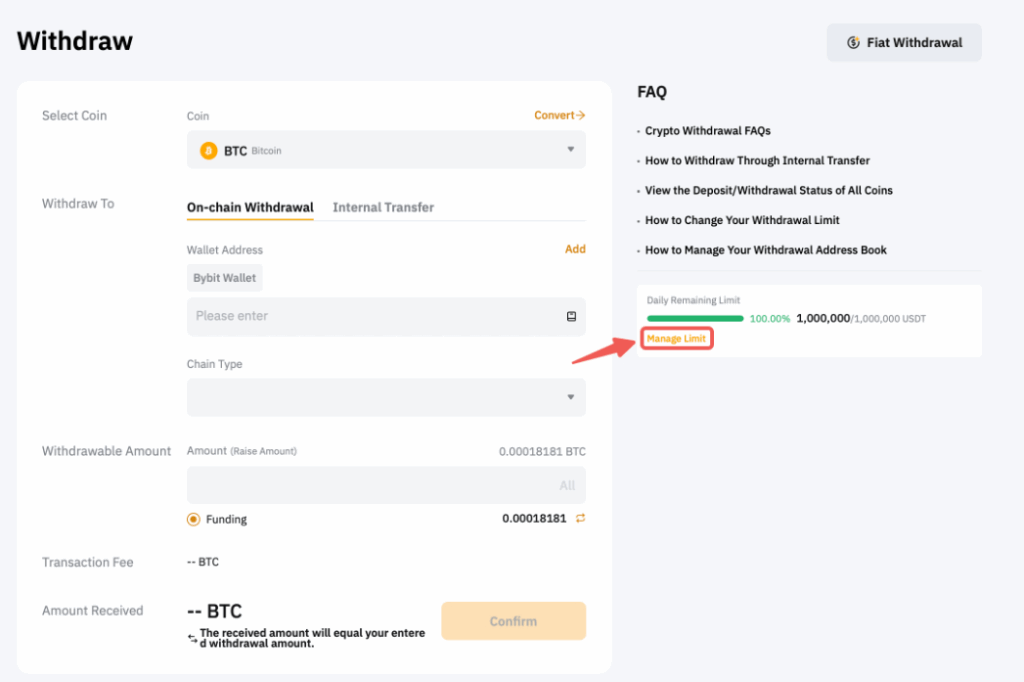The width and height of the screenshot is (1024, 682).
Task: Click Add wallet address link
Action: pyautogui.click(x=575, y=249)
